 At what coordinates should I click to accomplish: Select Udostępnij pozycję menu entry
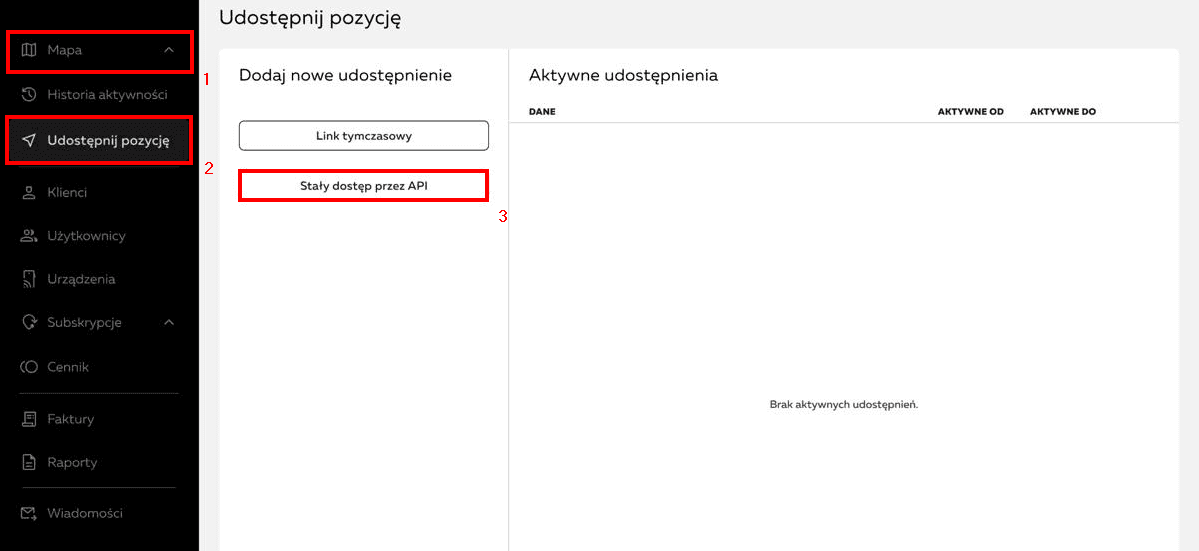pos(99,141)
